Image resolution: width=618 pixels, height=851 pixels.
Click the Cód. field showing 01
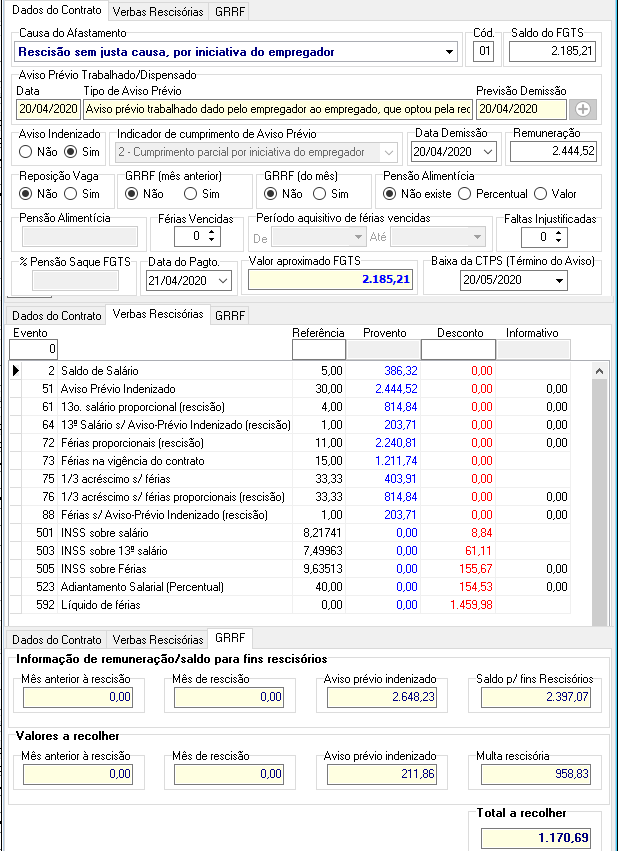[483, 52]
